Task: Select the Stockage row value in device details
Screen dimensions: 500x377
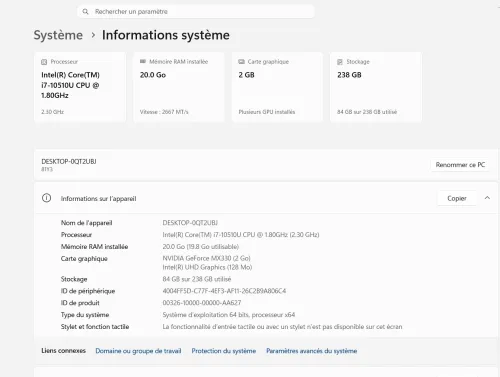Action: (197, 279)
